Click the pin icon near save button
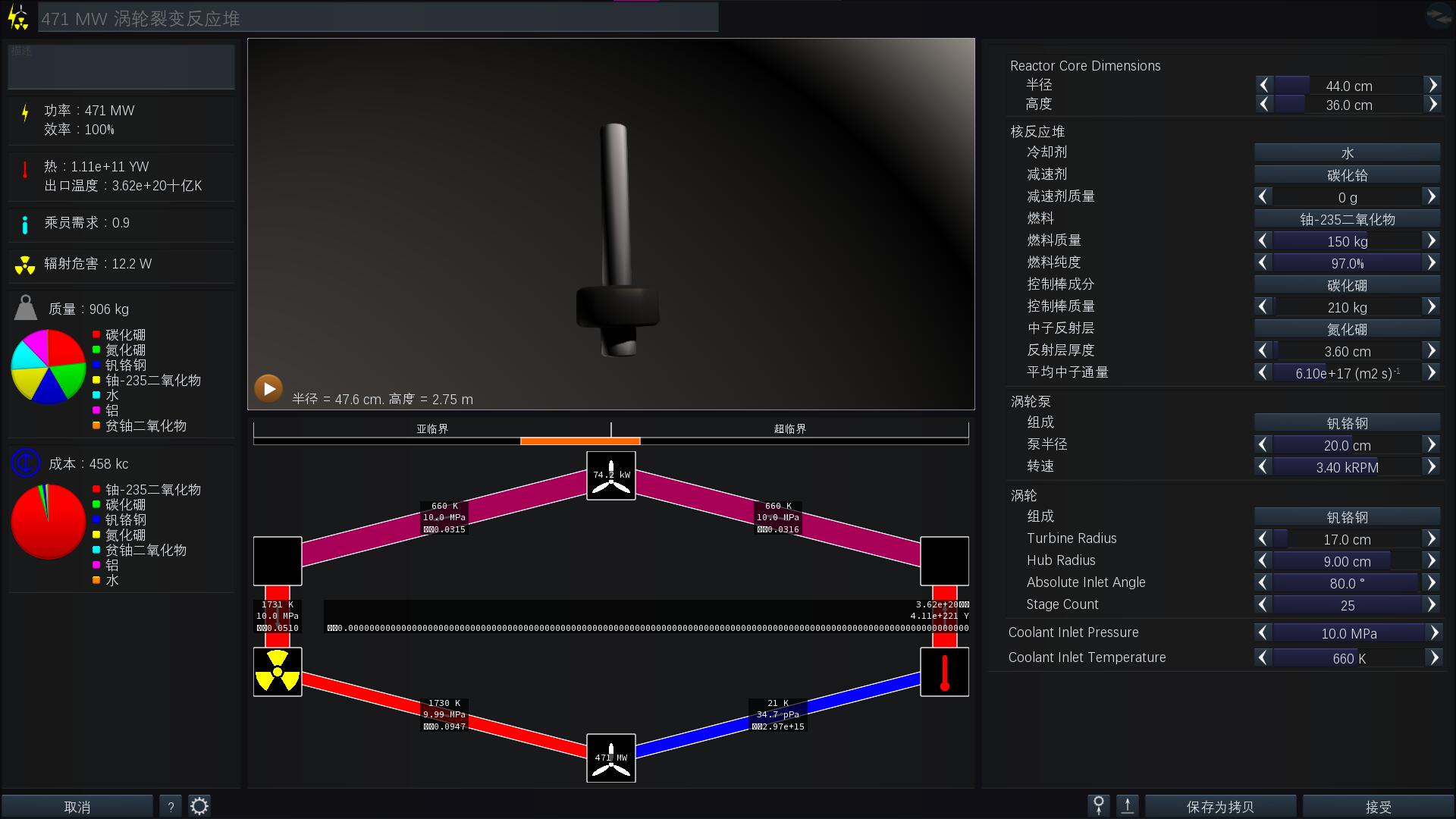This screenshot has width=1456, height=819. 1098,806
